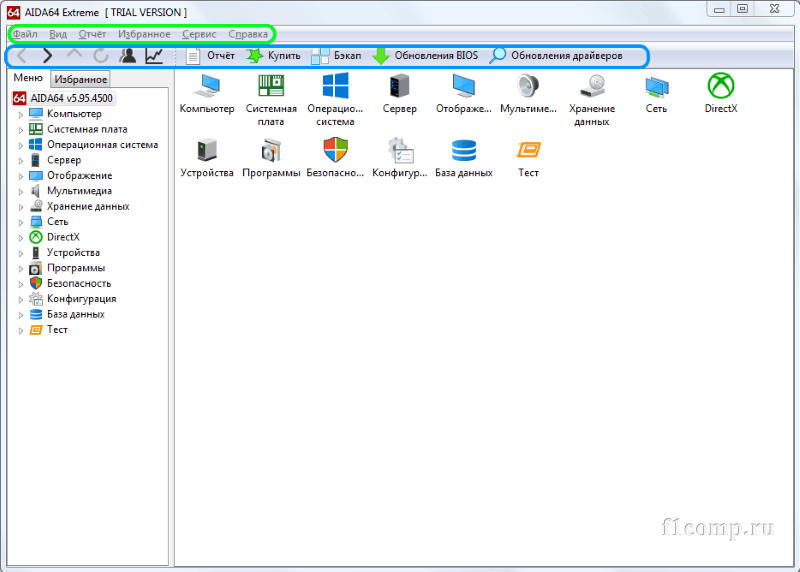800x572 pixels.
Task: Open the База данных large icon
Action: 464,150
